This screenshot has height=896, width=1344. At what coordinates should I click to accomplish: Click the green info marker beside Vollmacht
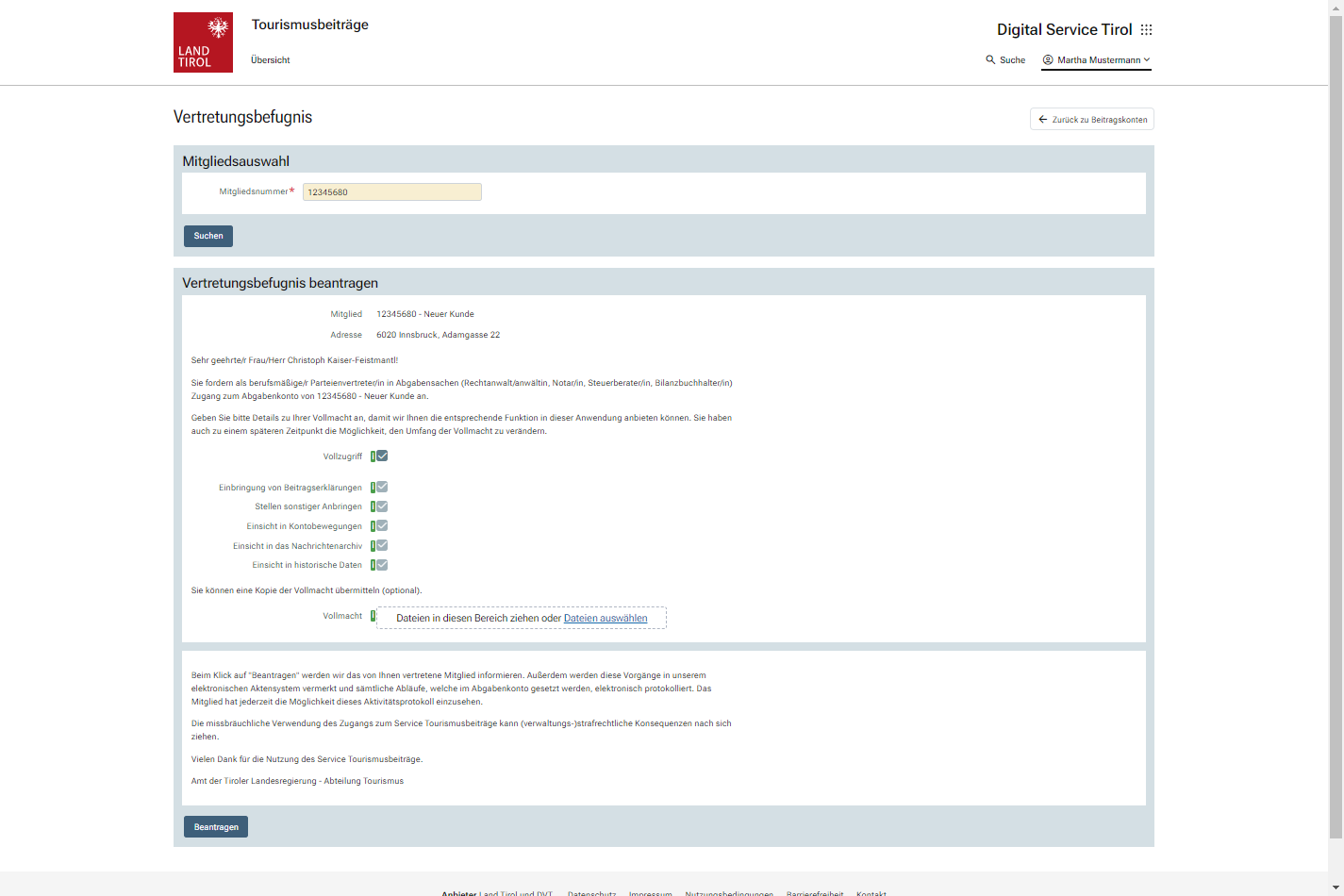pos(373,616)
